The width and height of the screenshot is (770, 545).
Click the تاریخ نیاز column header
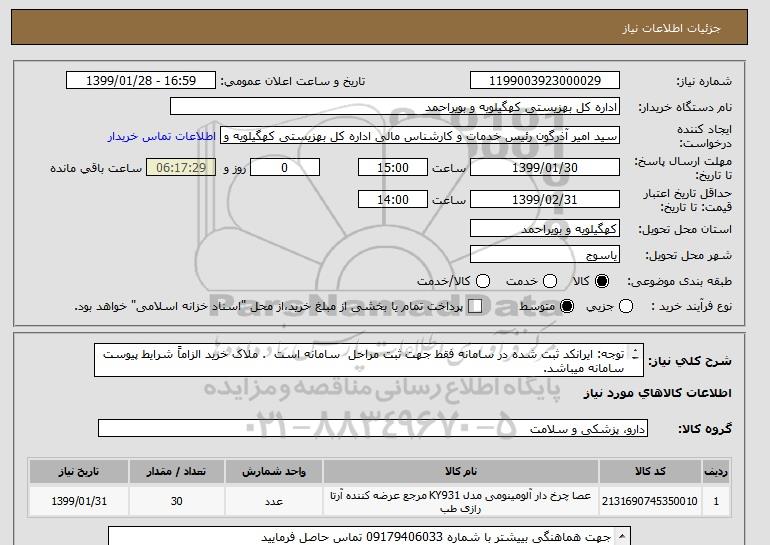point(79,471)
